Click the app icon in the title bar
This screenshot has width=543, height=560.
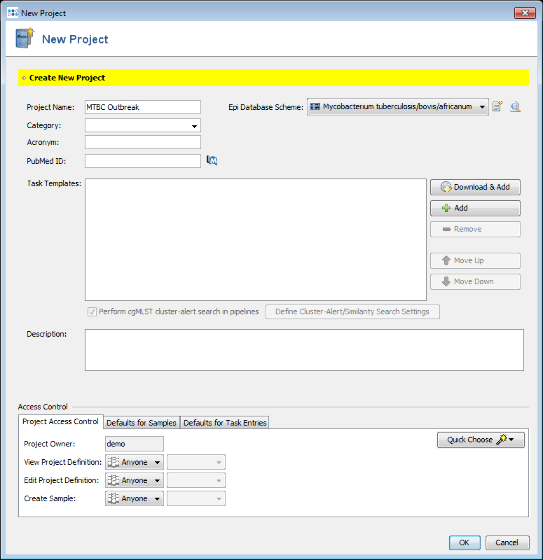tap(13, 13)
